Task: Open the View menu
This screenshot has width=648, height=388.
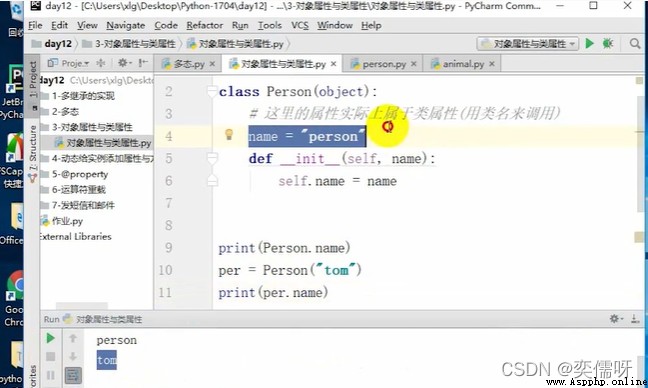Action: (87, 26)
